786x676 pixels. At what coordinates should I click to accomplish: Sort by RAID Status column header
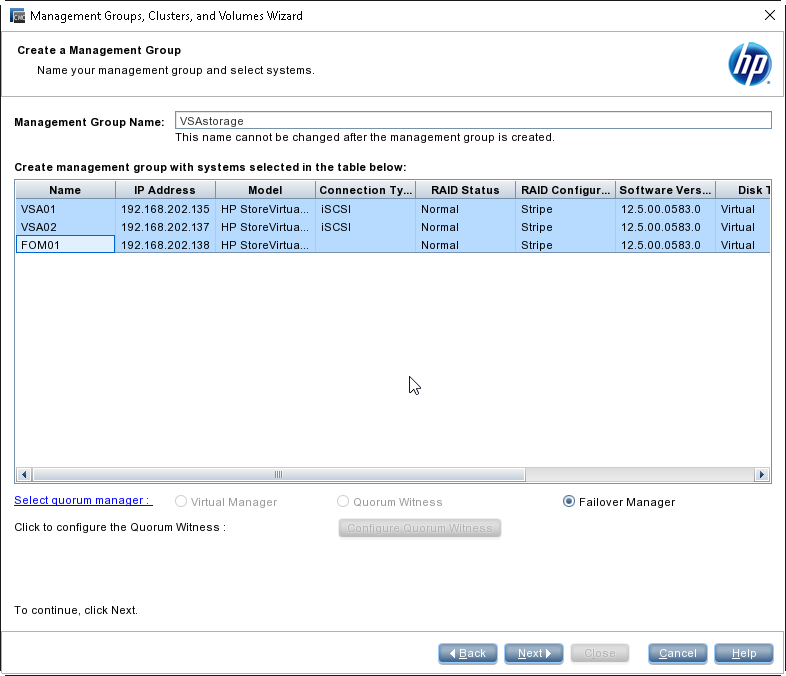point(466,190)
